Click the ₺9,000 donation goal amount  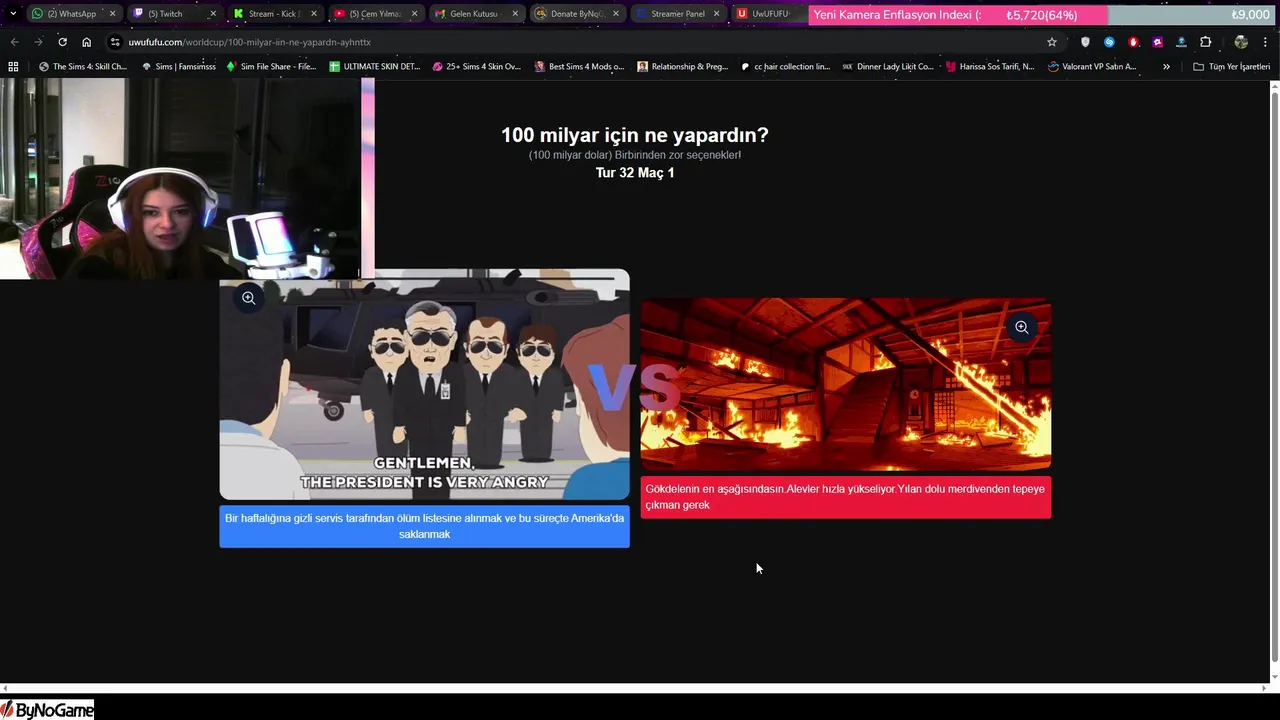click(1250, 15)
